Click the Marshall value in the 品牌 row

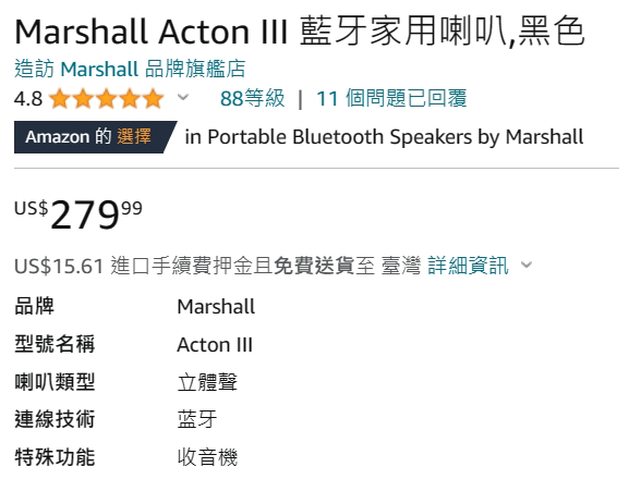pos(216,306)
